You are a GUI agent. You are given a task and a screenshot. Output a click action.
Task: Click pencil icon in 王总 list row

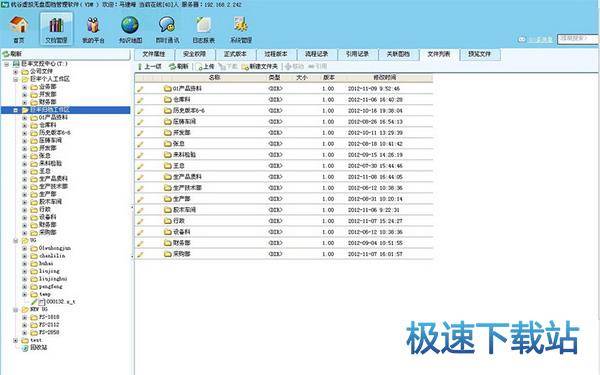(x=140, y=166)
